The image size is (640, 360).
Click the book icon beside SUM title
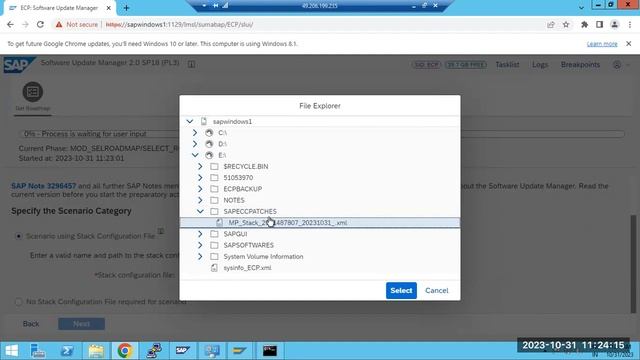click(191, 64)
